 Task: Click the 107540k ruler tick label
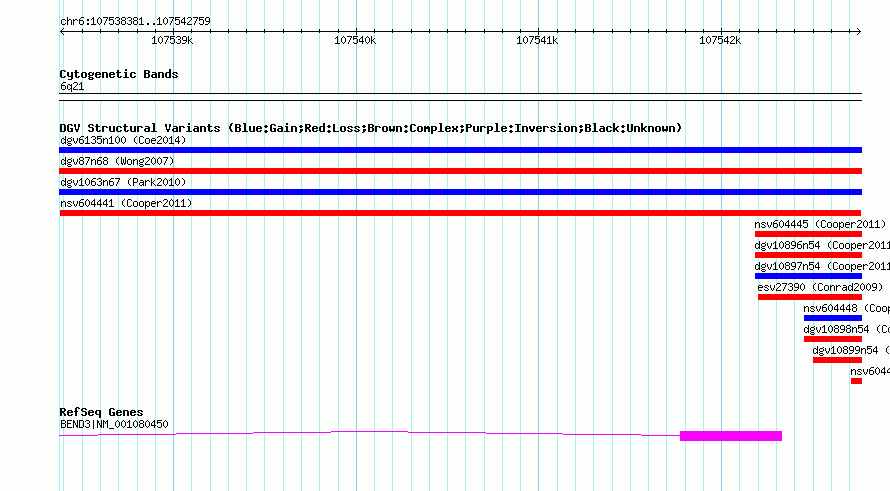click(x=355, y=40)
